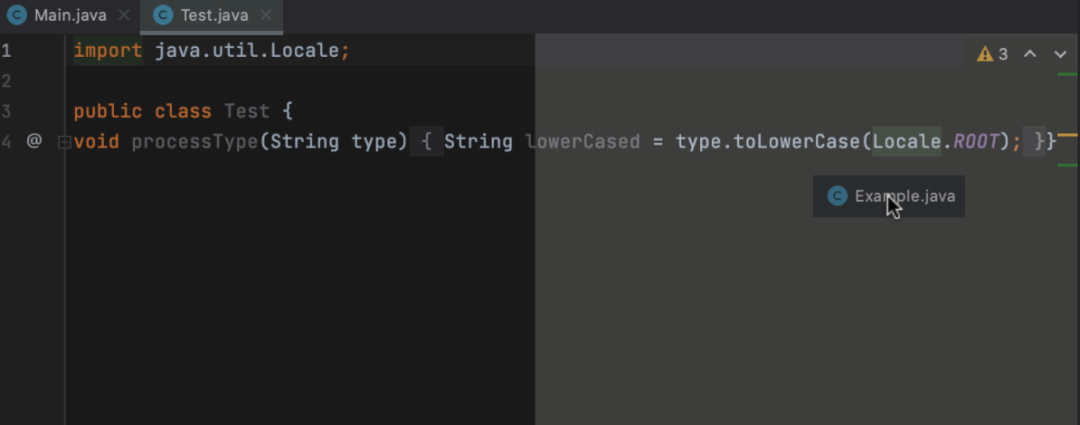The height and width of the screenshot is (425, 1080).
Task: Click the Locale.ROOT constant in code
Action: pyautogui.click(x=975, y=141)
